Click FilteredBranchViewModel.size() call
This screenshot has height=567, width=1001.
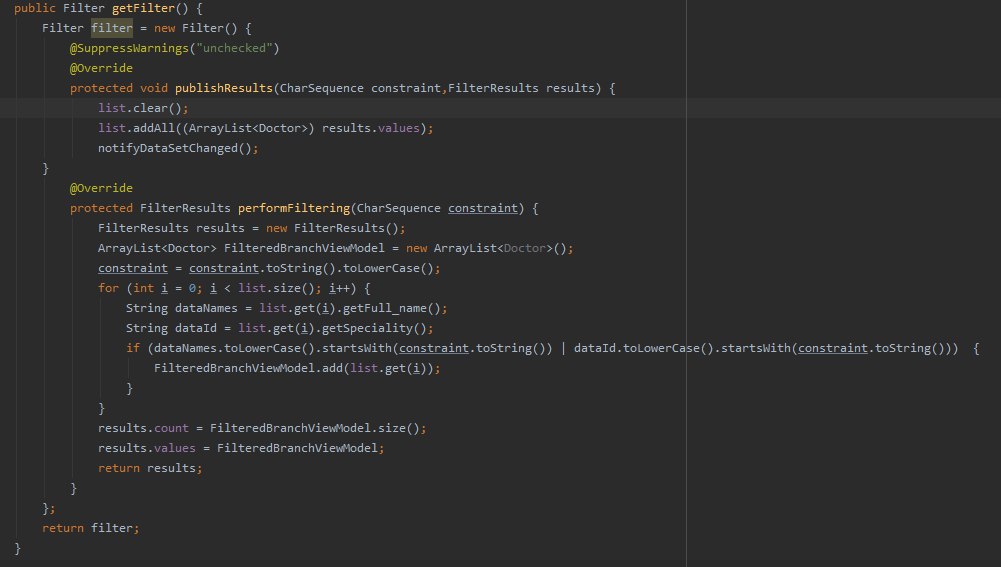click(315, 428)
